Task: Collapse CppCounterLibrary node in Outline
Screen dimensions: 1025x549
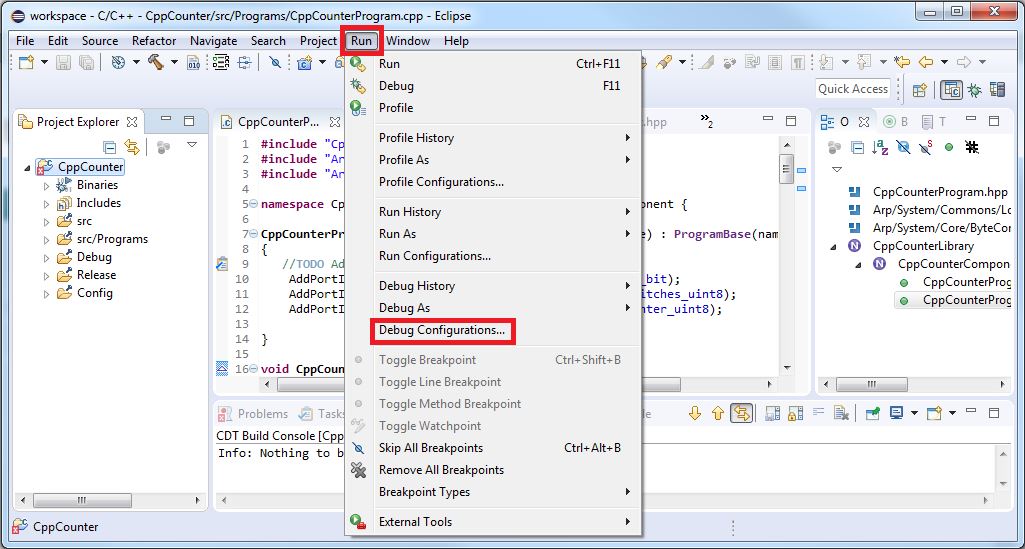Action: (833, 247)
